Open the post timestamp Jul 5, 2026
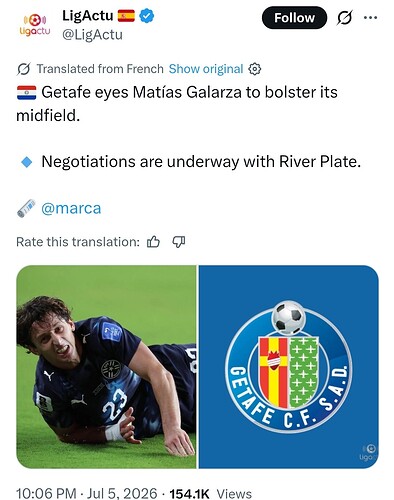The width and height of the screenshot is (394, 500). click(x=87, y=493)
